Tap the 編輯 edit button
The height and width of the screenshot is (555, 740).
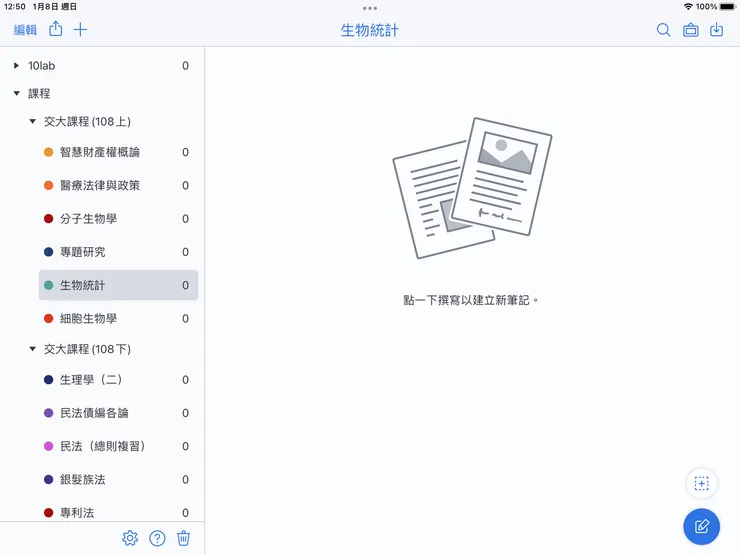click(x=25, y=30)
